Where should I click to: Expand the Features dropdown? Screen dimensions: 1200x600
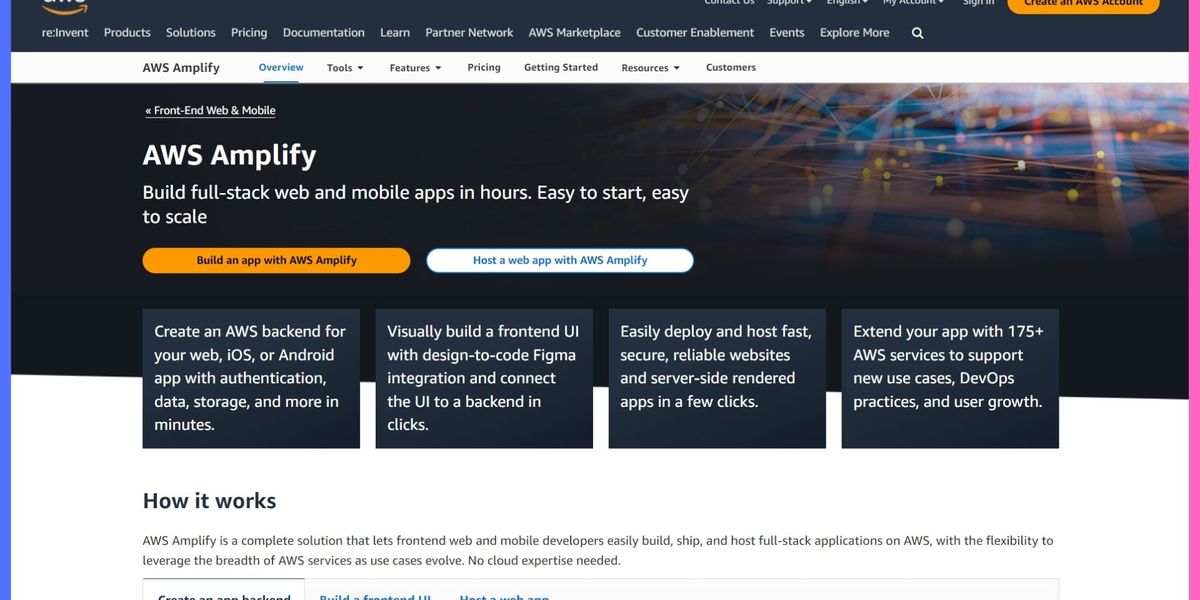415,67
